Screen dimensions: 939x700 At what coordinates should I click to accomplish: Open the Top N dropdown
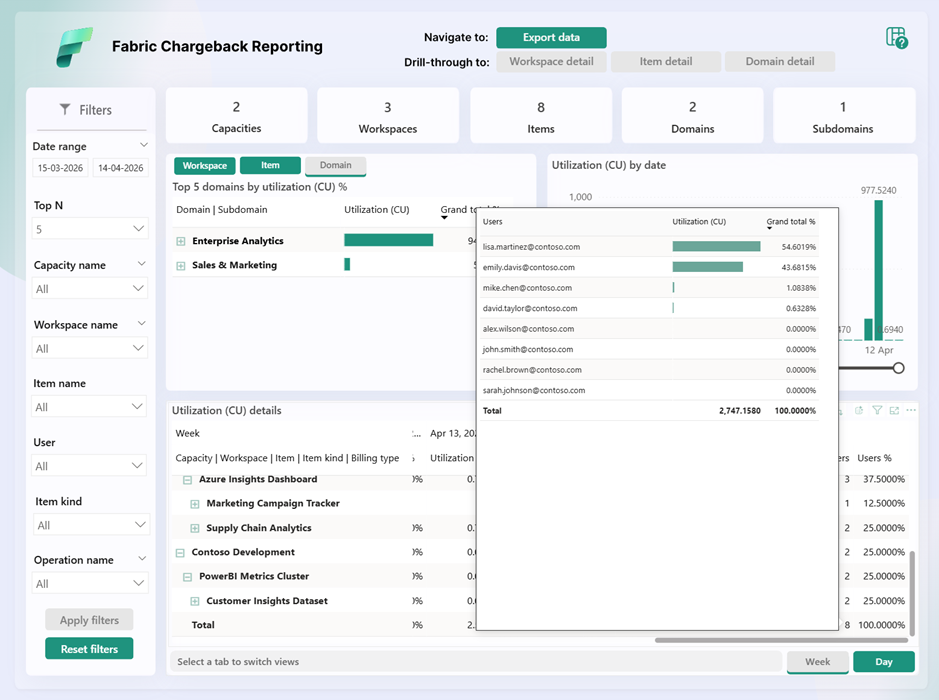pyautogui.click(x=90, y=229)
